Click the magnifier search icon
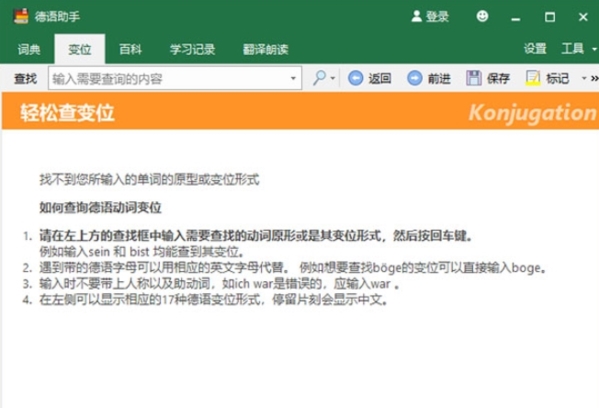This screenshot has height=408, width=599. click(x=319, y=78)
